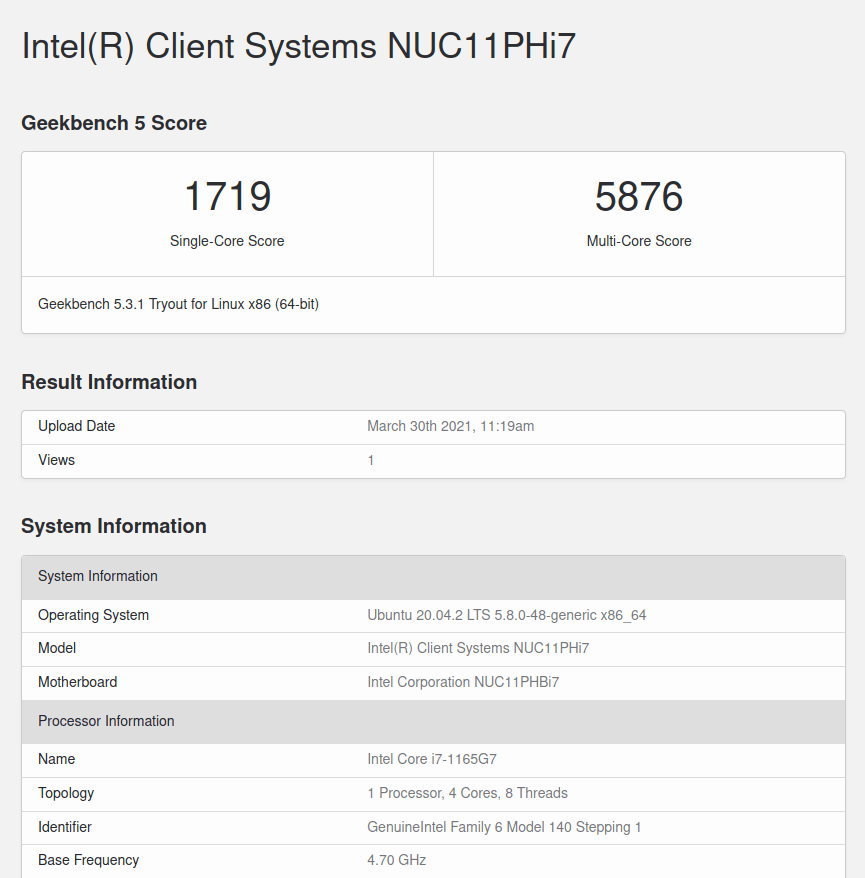
Task: Click the System Information table header row
Action: (x=433, y=577)
